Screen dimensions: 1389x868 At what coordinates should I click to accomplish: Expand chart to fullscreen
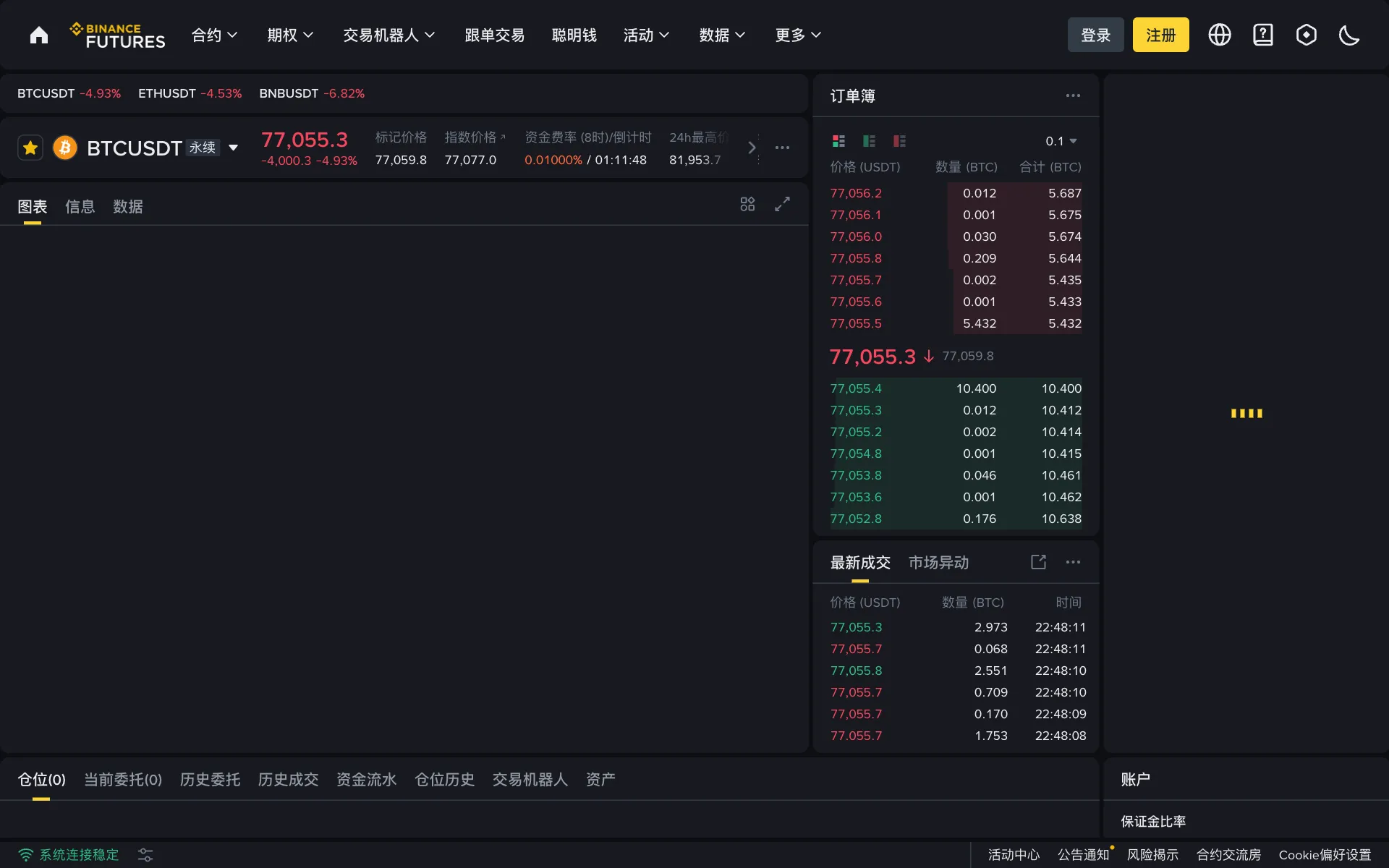point(782,205)
